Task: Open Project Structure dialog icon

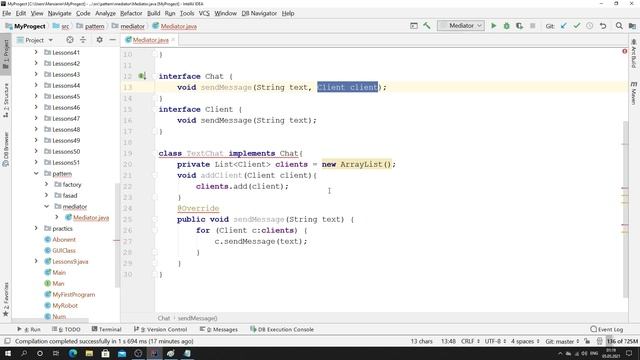Action: click(x=632, y=26)
